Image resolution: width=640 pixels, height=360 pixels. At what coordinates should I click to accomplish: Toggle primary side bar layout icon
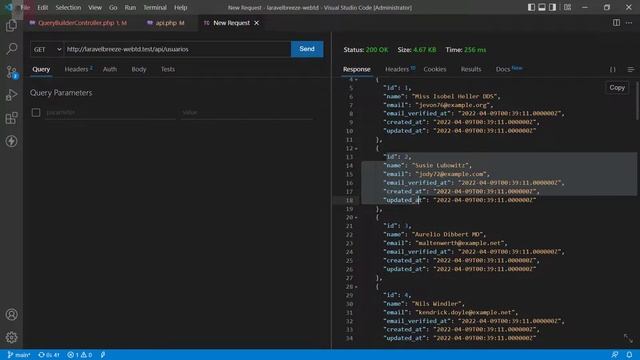click(x=531, y=7)
